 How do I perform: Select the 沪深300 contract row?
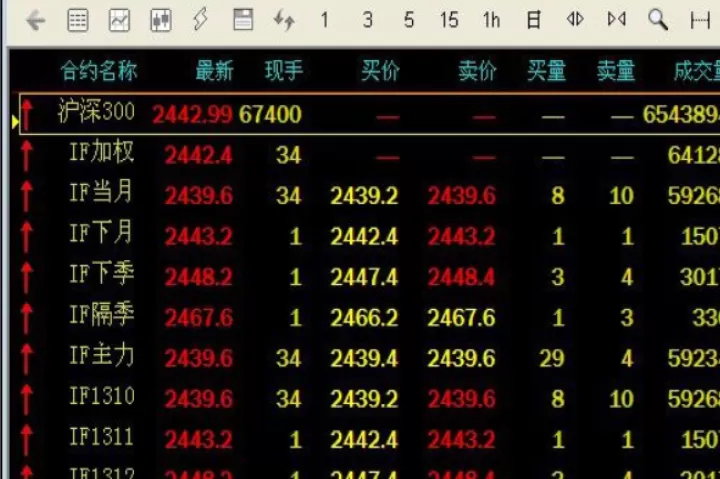[369, 114]
